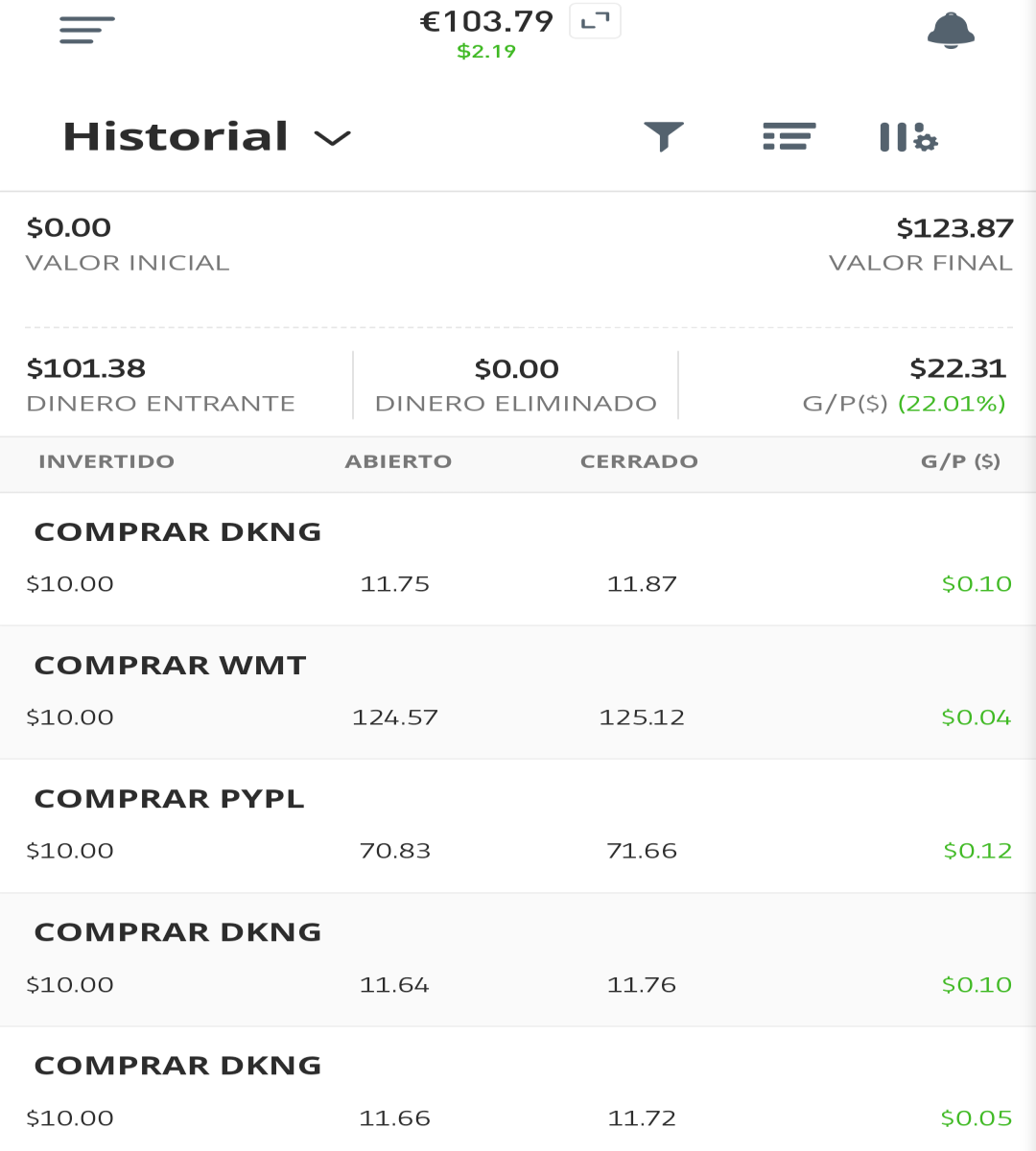Screen dimensions: 1036x1151
Task: Expand the balance view toggle icon
Action: (x=595, y=21)
